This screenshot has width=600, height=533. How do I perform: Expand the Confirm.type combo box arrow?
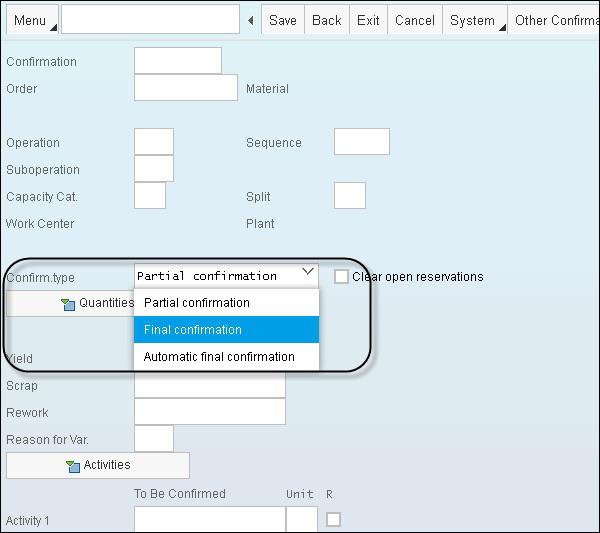coord(308,272)
